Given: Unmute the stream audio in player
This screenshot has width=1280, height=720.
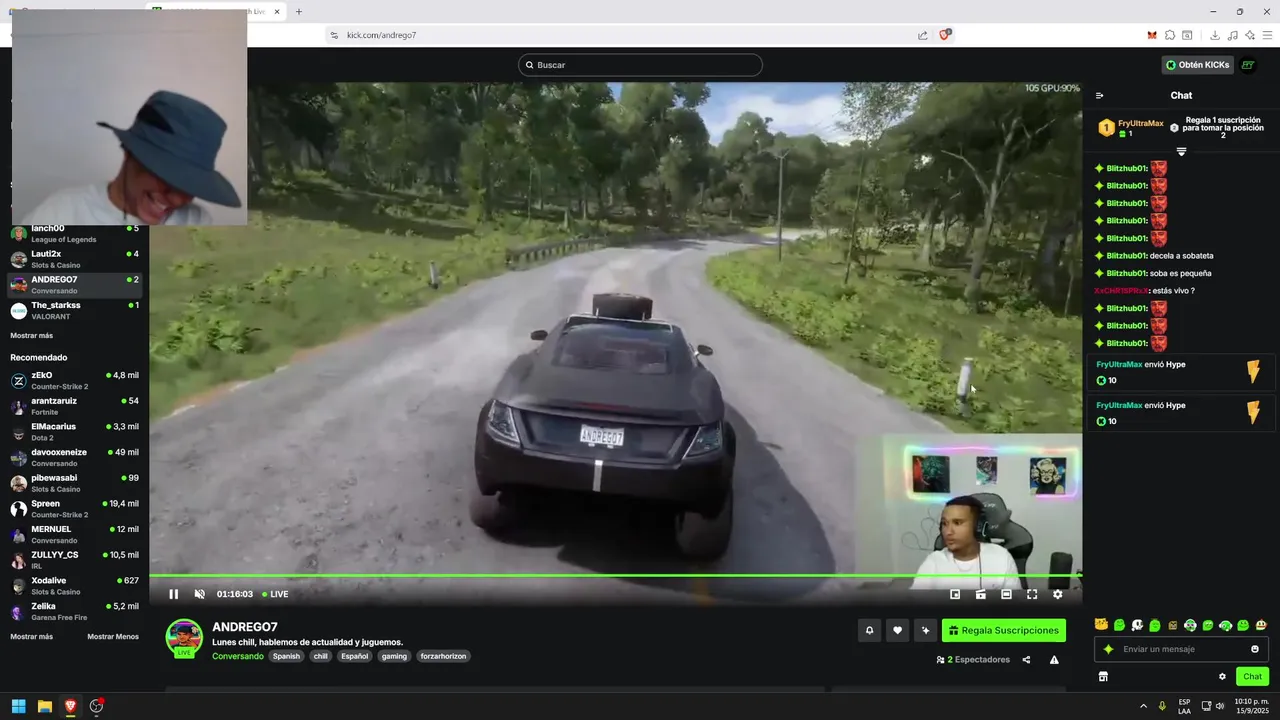Looking at the screenshot, I should (x=200, y=594).
